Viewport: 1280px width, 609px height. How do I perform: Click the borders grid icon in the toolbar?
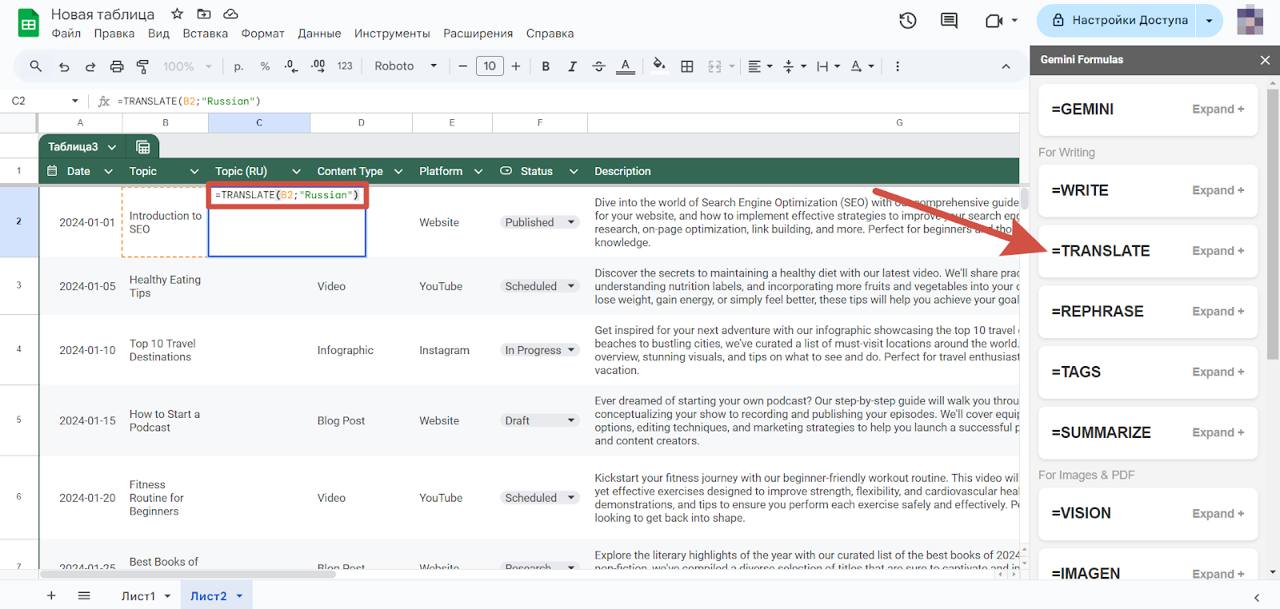pos(687,67)
